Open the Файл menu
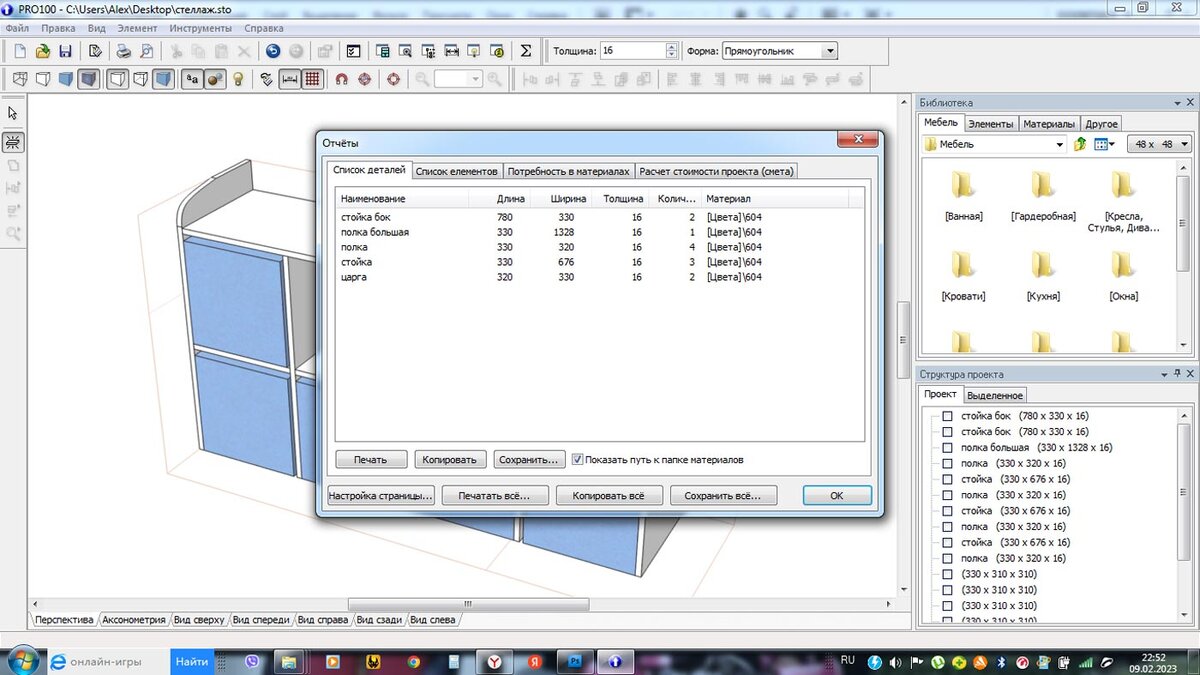The height and width of the screenshot is (675, 1200). [17, 28]
